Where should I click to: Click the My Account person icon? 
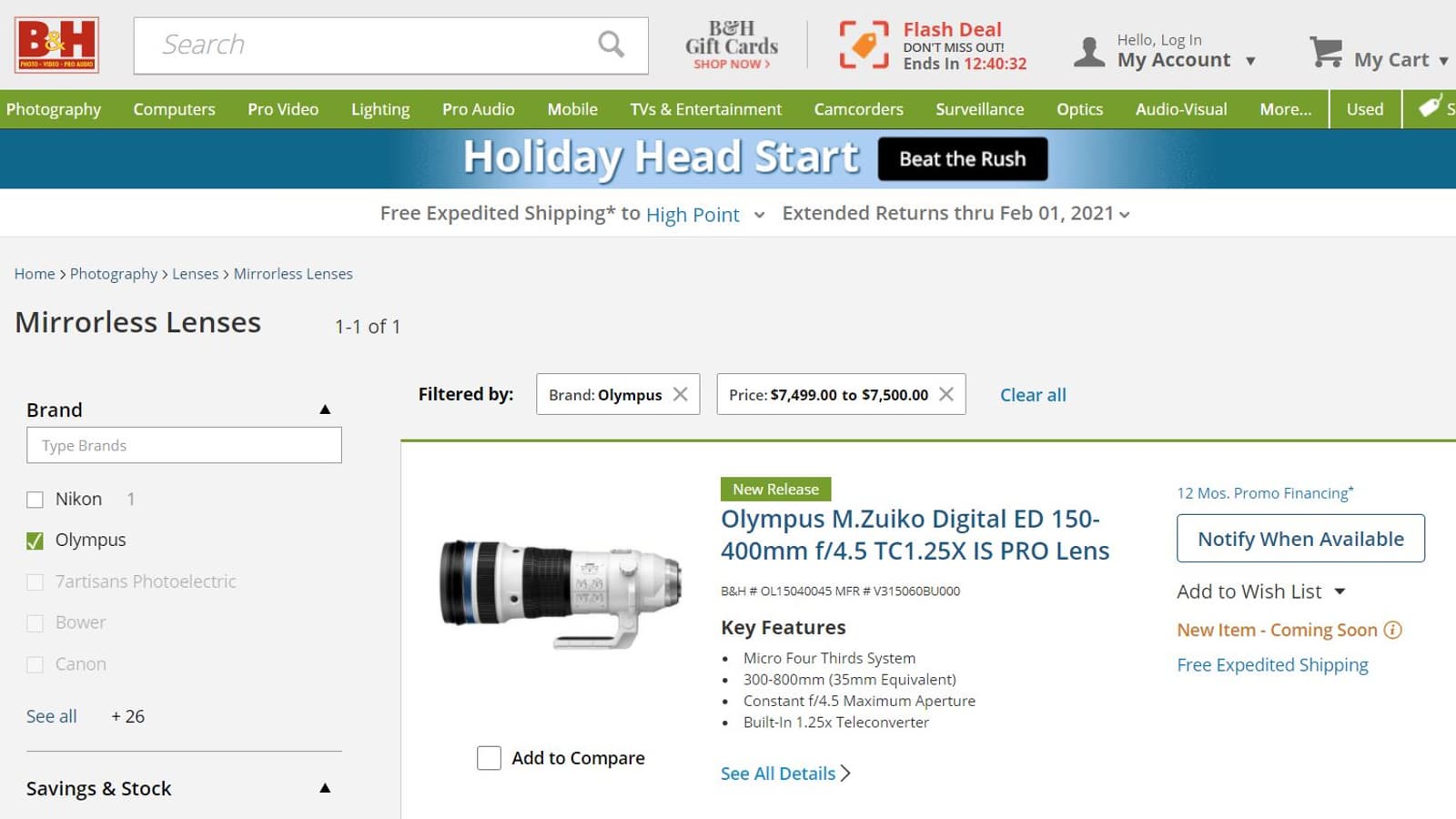pos(1088,52)
